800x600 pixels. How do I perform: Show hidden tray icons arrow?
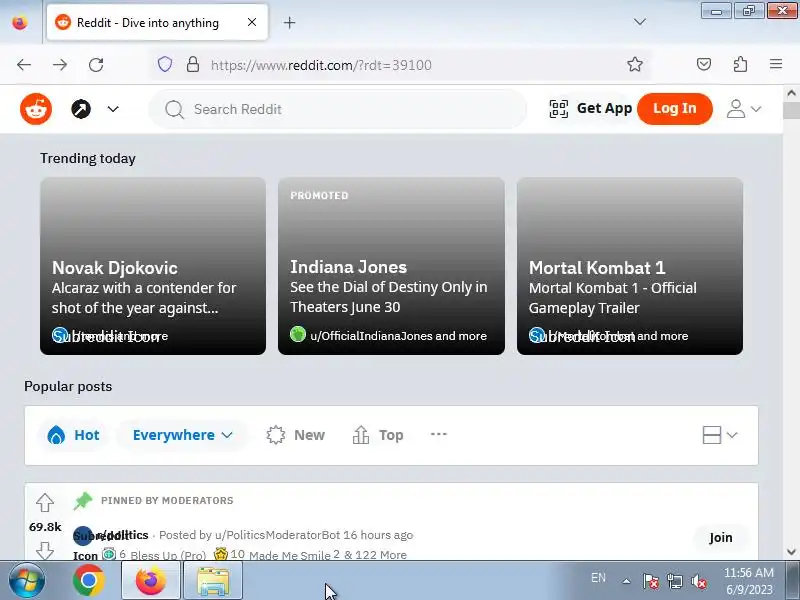626,581
